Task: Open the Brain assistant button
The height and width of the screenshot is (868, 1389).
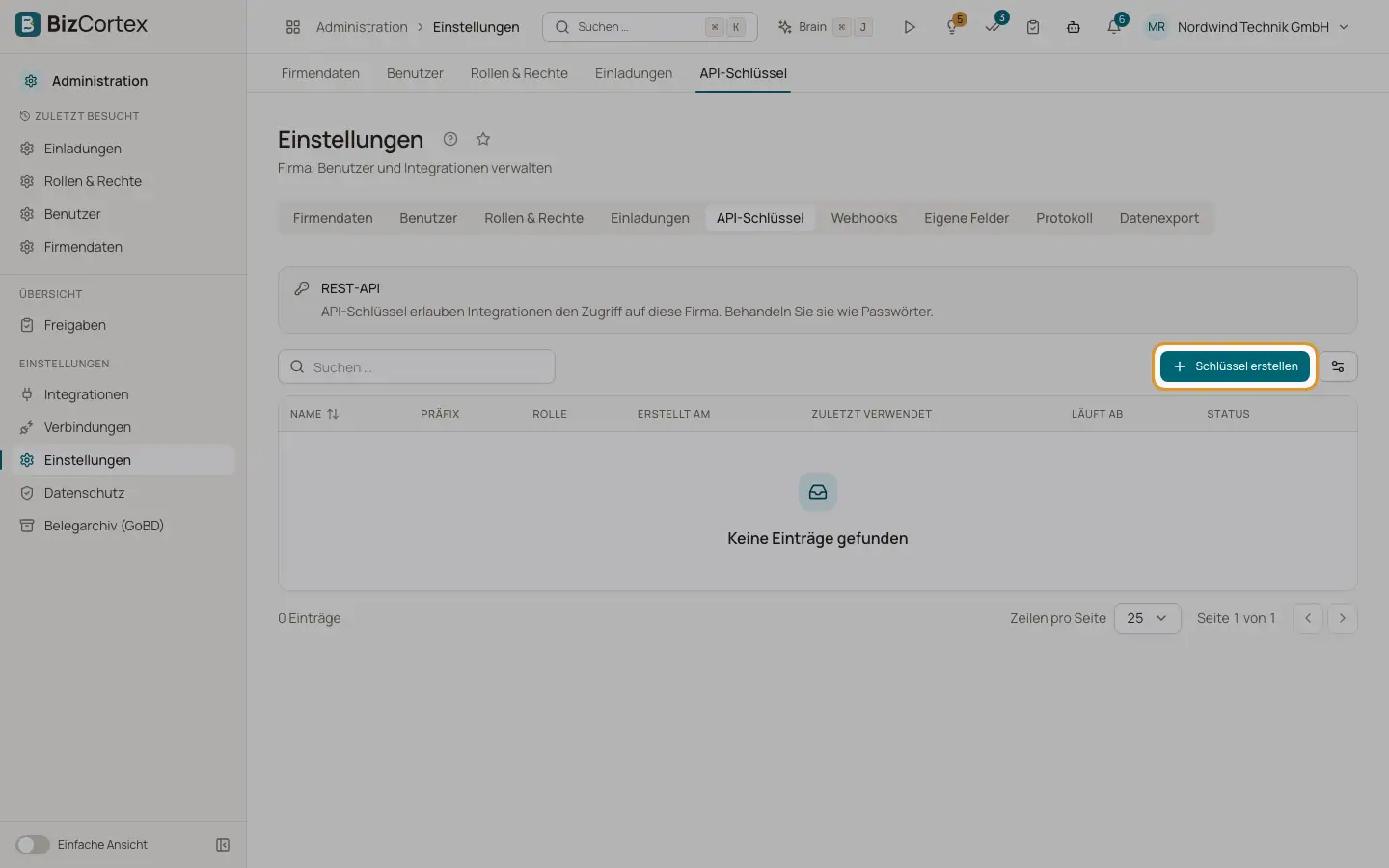Action: (x=825, y=27)
